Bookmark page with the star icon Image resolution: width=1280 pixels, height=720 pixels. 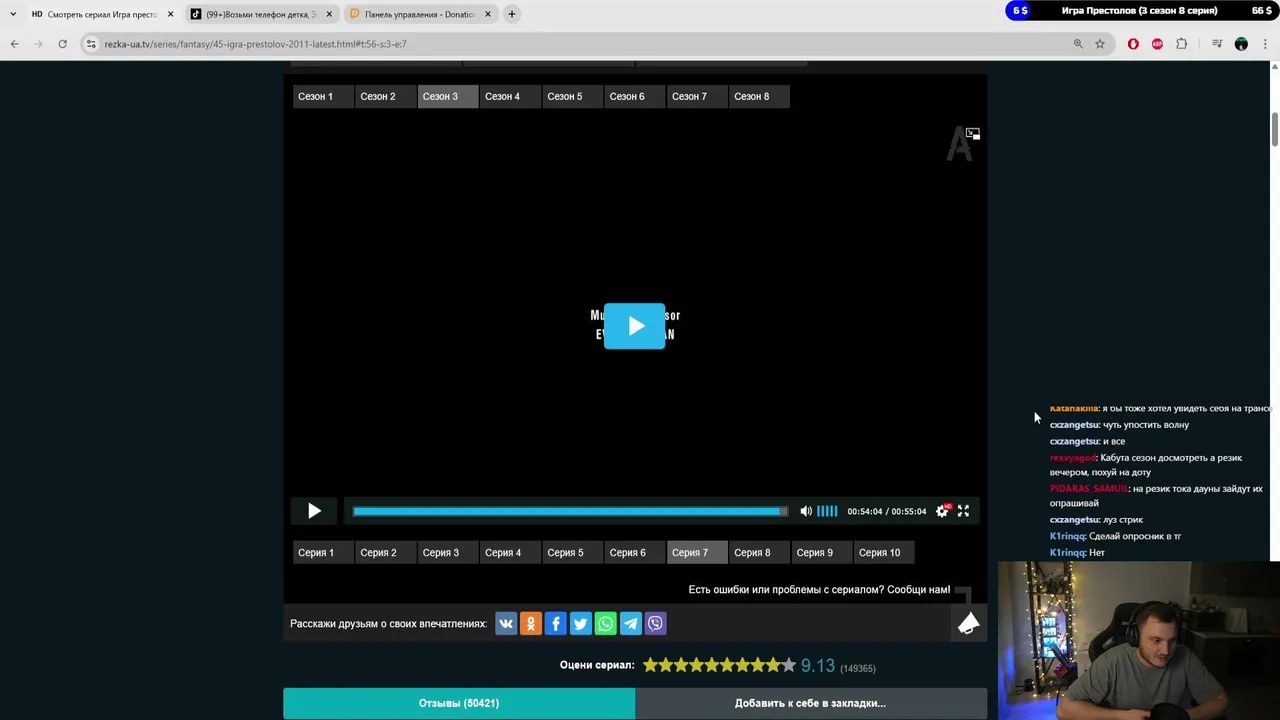pyautogui.click(x=1100, y=44)
